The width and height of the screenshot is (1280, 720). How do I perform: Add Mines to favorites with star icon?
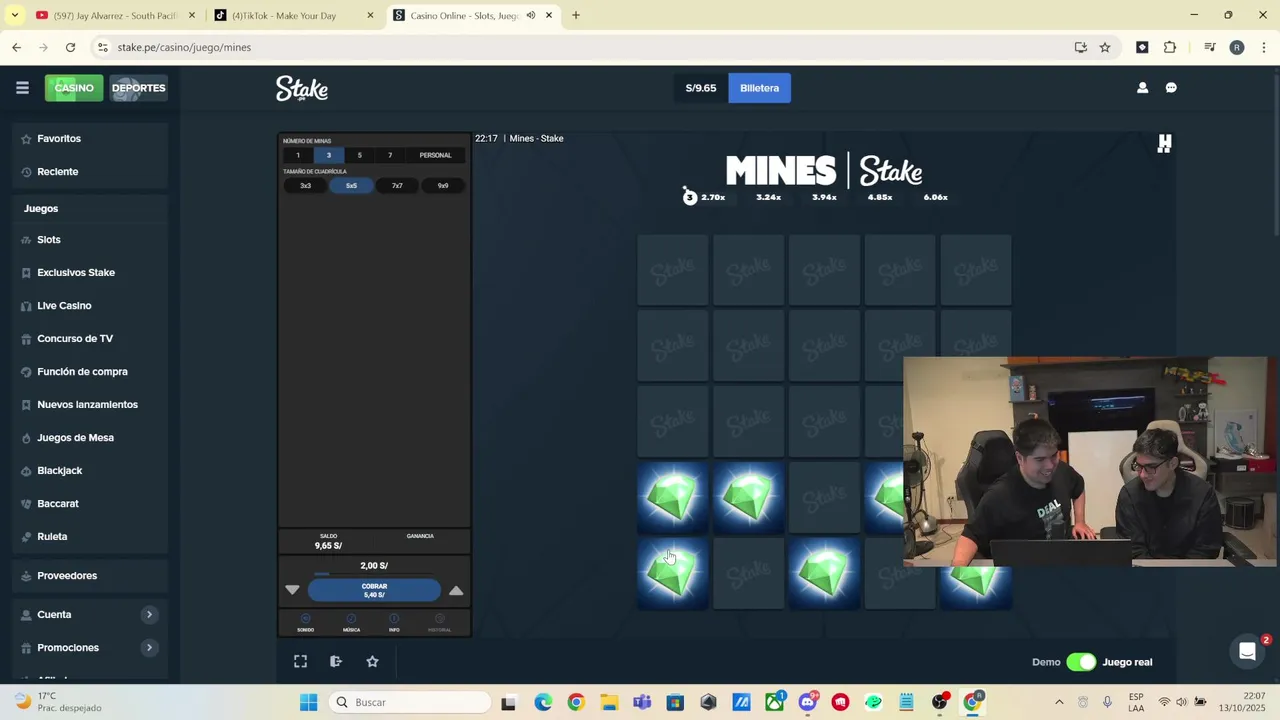point(372,661)
